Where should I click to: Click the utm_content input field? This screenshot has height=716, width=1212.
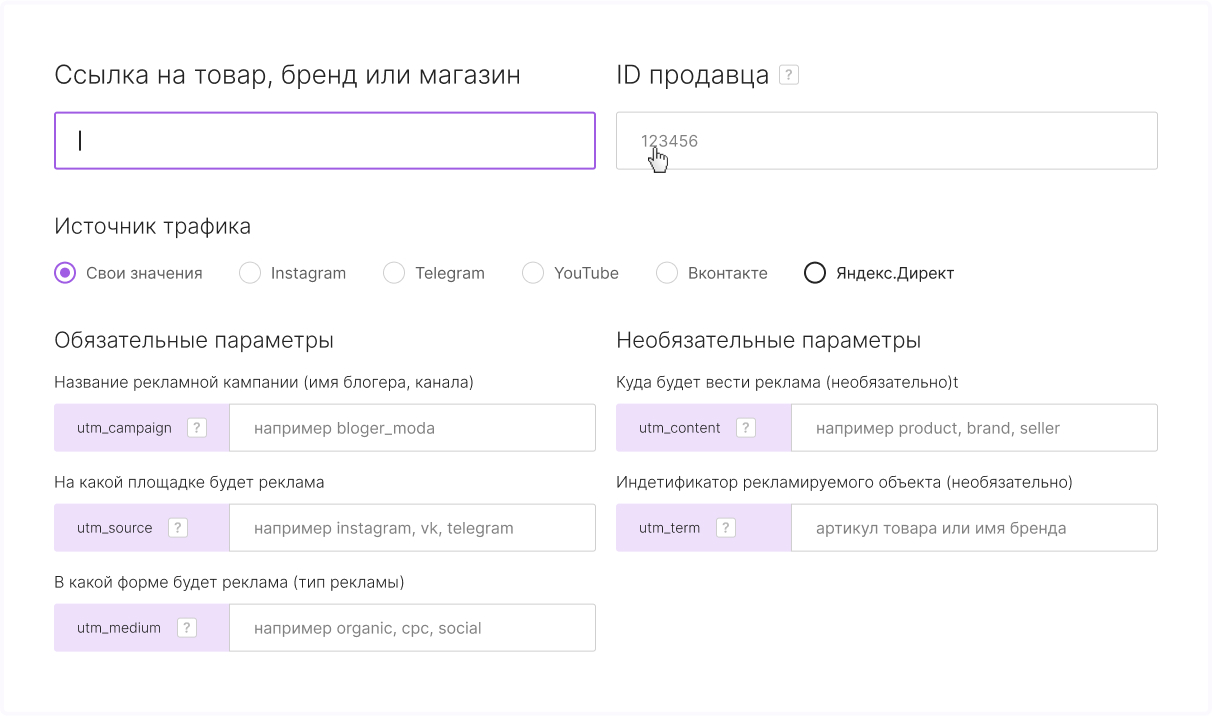click(974, 428)
